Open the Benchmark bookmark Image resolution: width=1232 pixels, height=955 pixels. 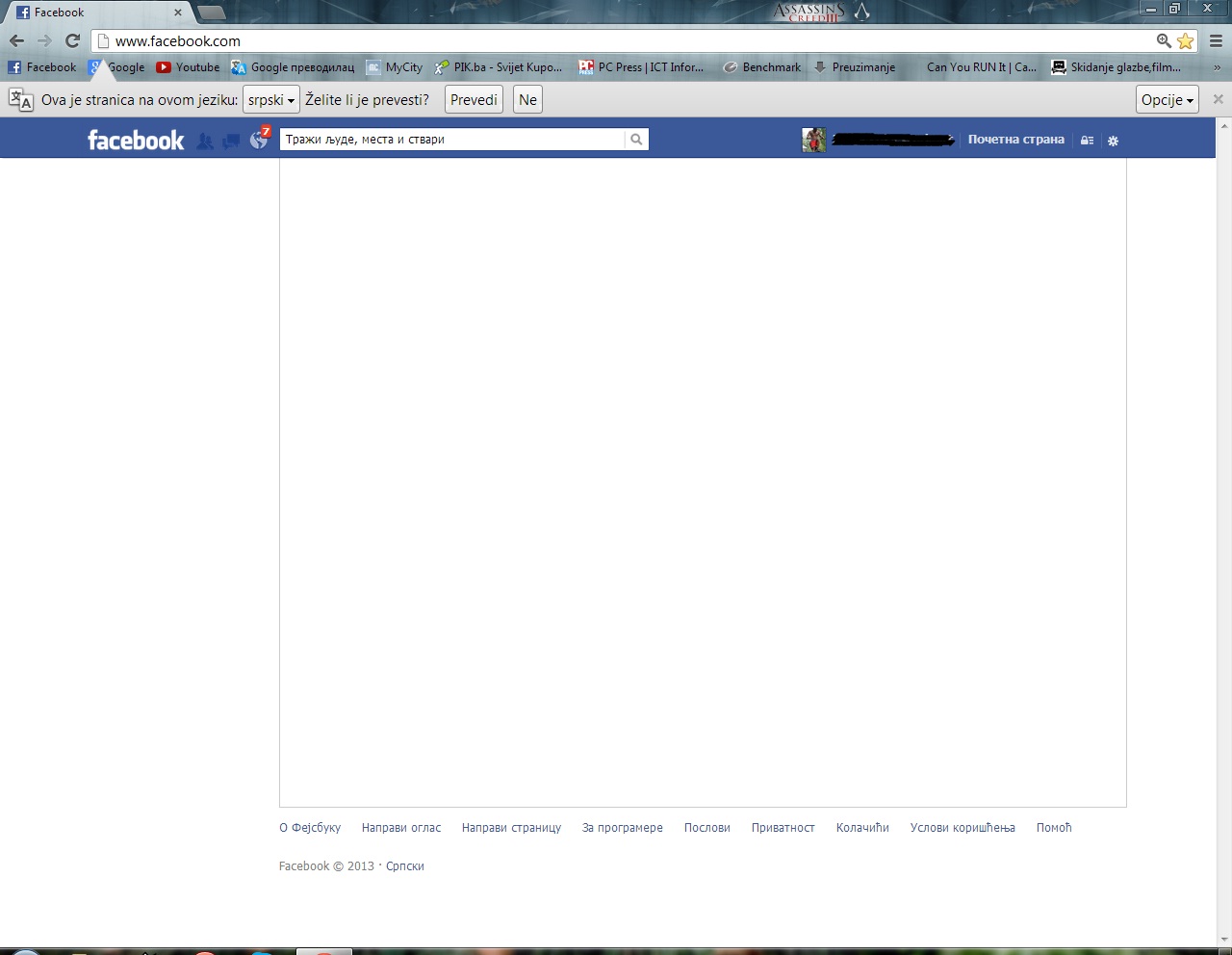pyautogui.click(x=762, y=67)
